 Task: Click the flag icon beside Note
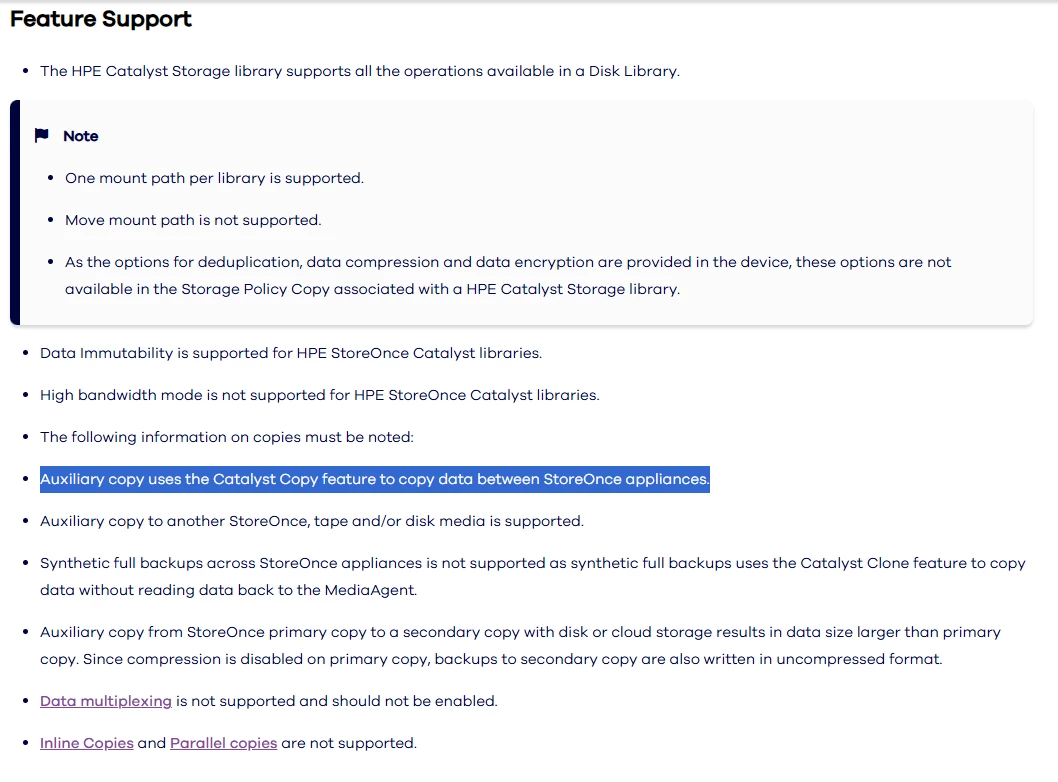(x=42, y=136)
